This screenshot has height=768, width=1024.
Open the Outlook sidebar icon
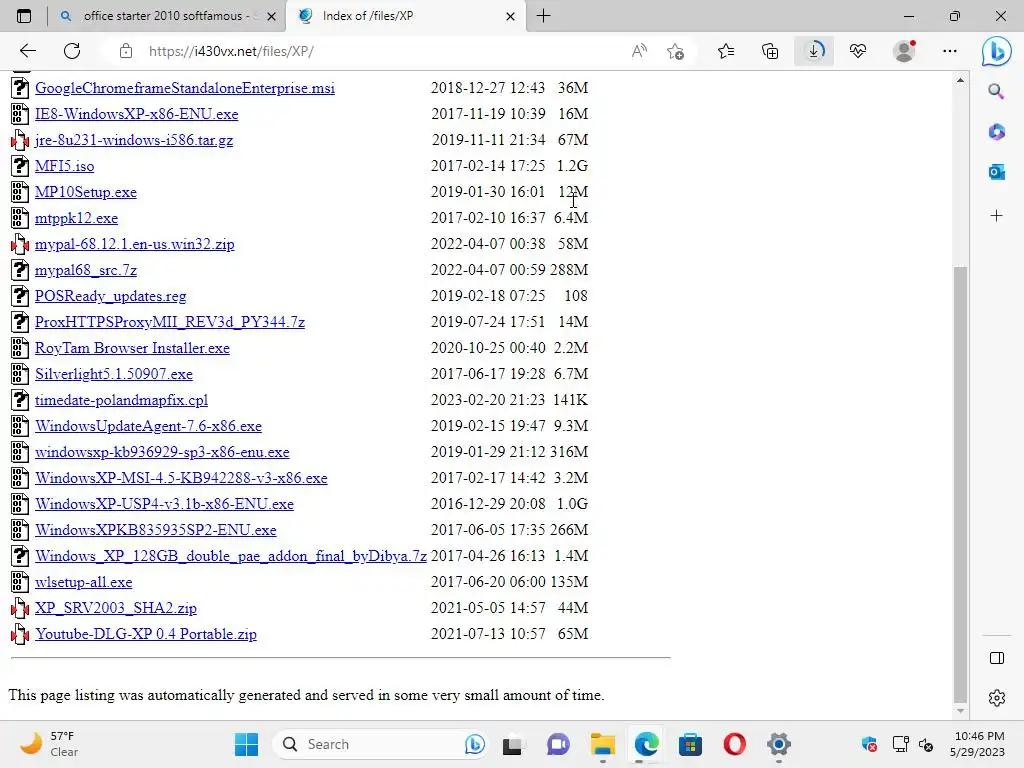996,172
